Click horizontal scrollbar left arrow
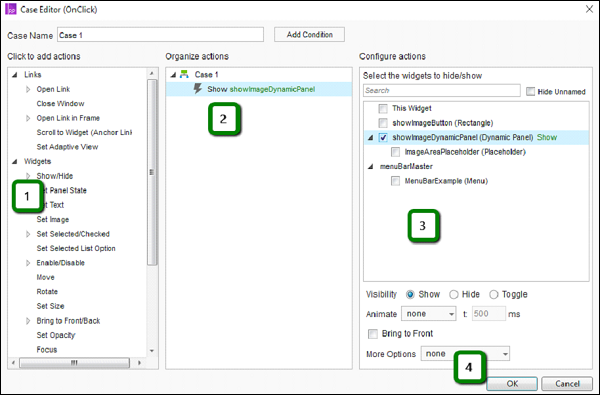The height and width of the screenshot is (395, 600). 13,362
